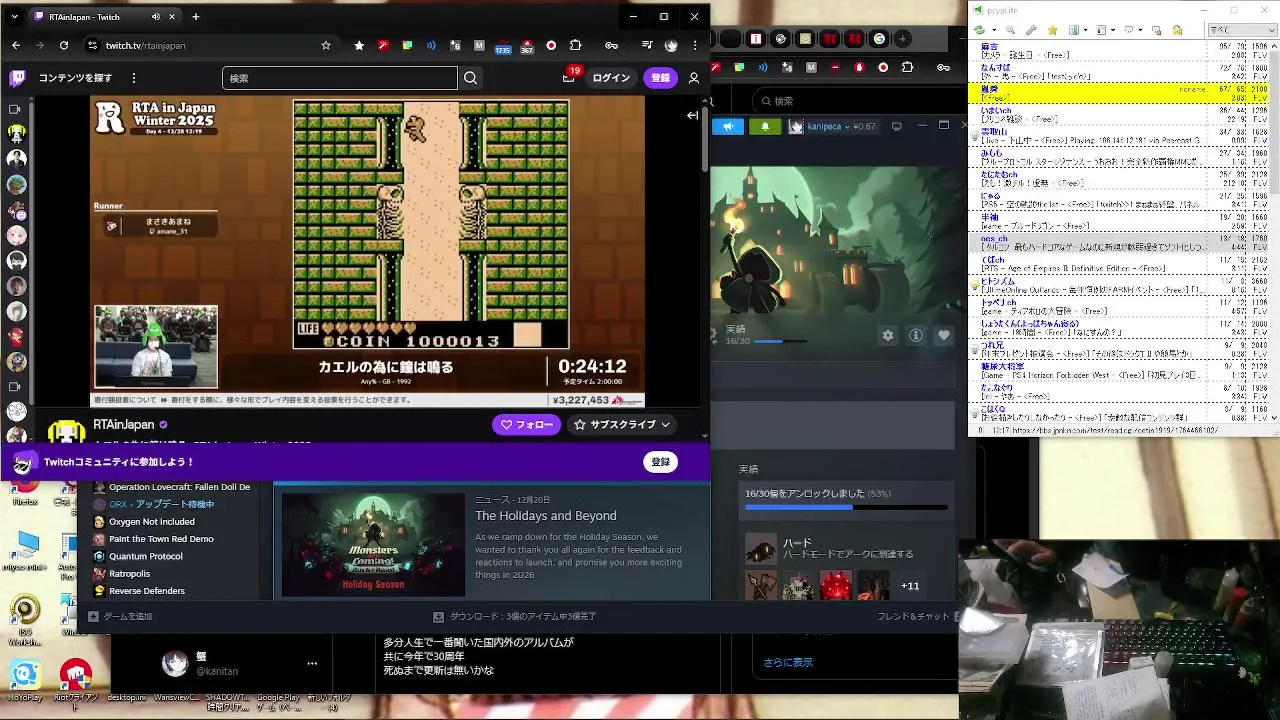Open Twitch notifications inbox with 19 badge

(569, 77)
